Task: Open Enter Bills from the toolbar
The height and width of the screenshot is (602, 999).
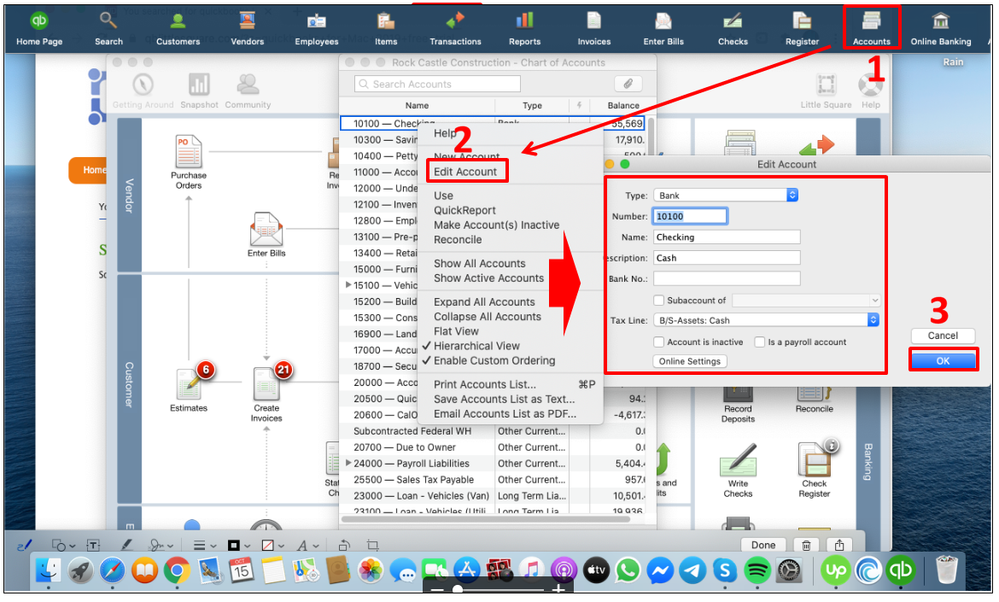Action: 663,29
